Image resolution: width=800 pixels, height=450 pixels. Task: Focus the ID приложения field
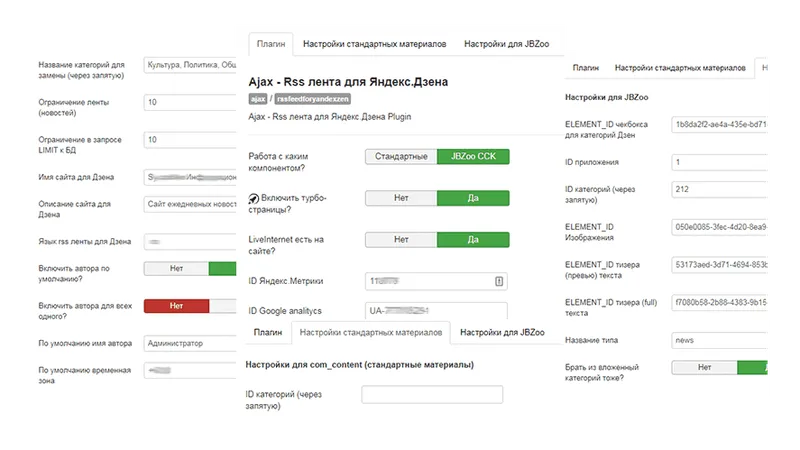[x=719, y=162]
